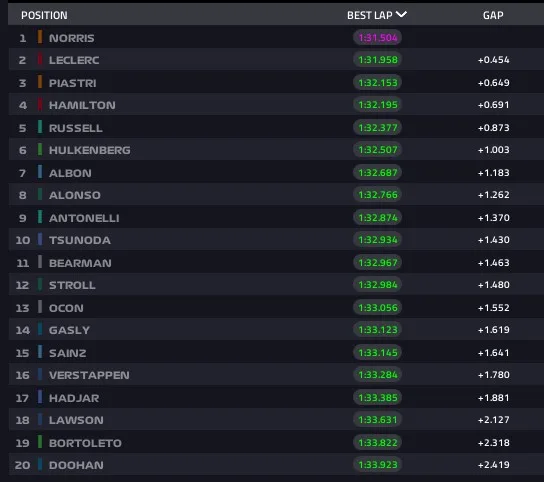Viewport: 544px width, 482px height.
Task: Click the orange team color bar beside Norris
Action: (40, 37)
